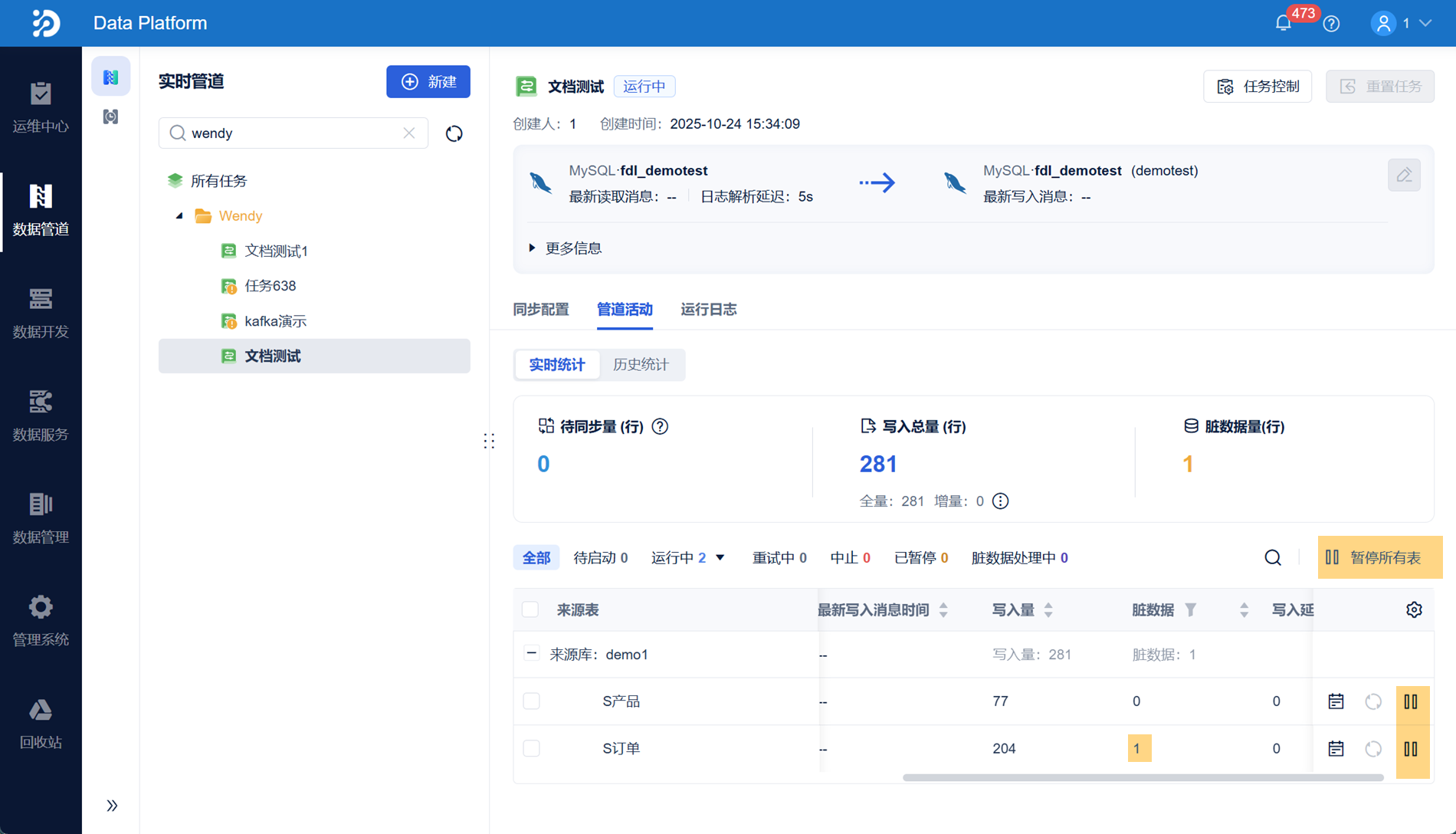Screen dimensions: 1456x834
Task: Click the horizontal table scrollbar
Action: [x=1143, y=777]
